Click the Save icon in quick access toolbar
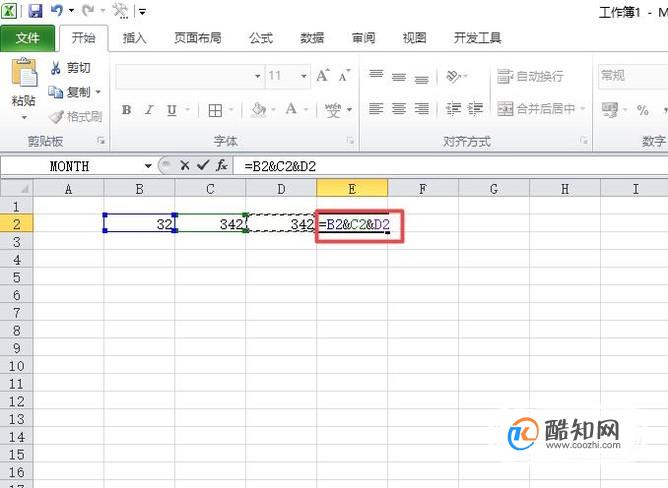 35,10
